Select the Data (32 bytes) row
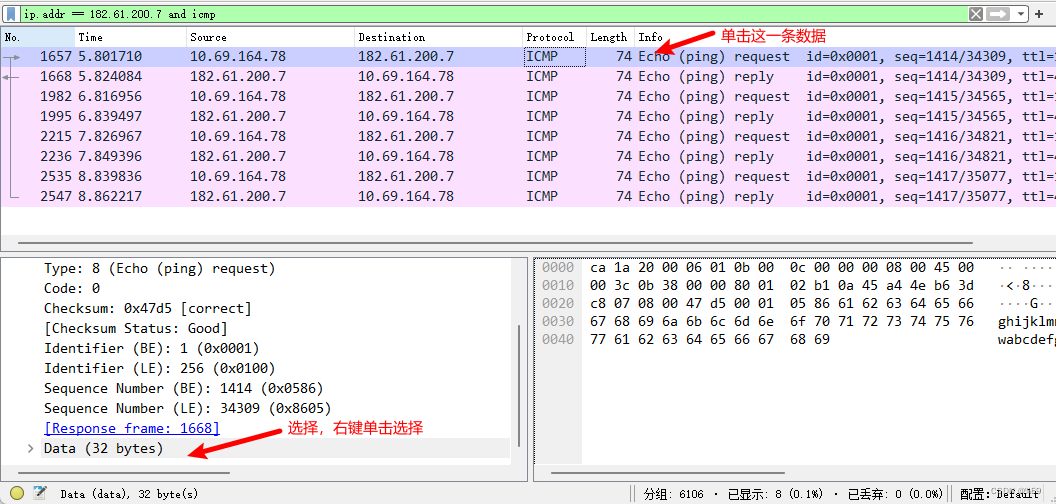This screenshot has height=504, width=1056. pyautogui.click(x=275, y=448)
